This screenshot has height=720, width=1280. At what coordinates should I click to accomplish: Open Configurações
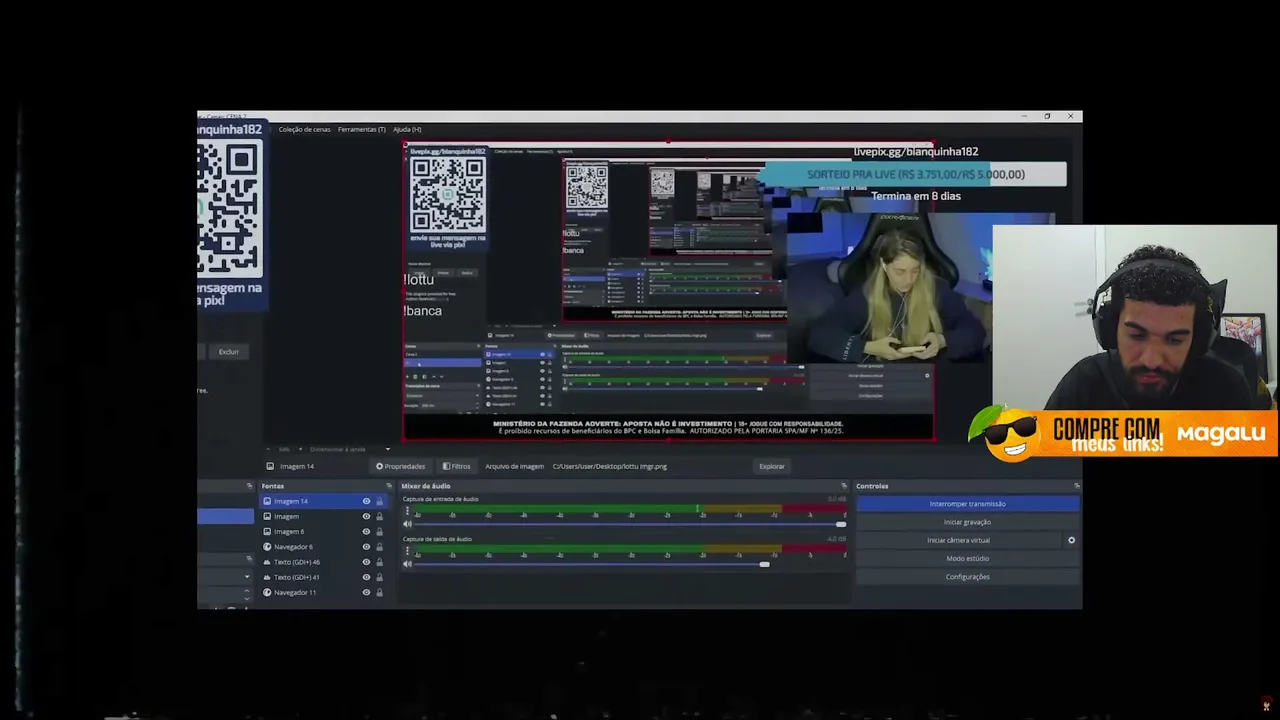tap(967, 577)
